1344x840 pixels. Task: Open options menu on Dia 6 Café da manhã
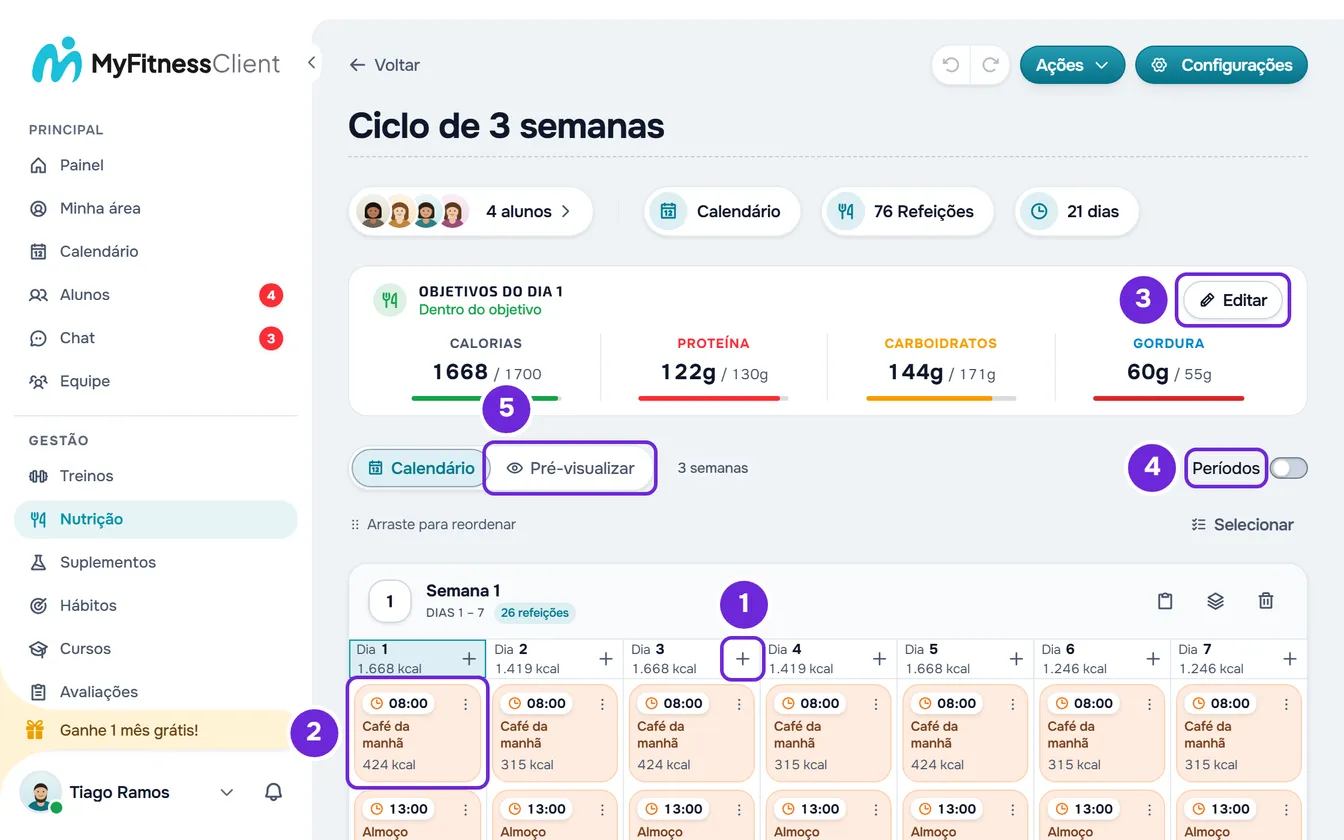click(x=1150, y=704)
